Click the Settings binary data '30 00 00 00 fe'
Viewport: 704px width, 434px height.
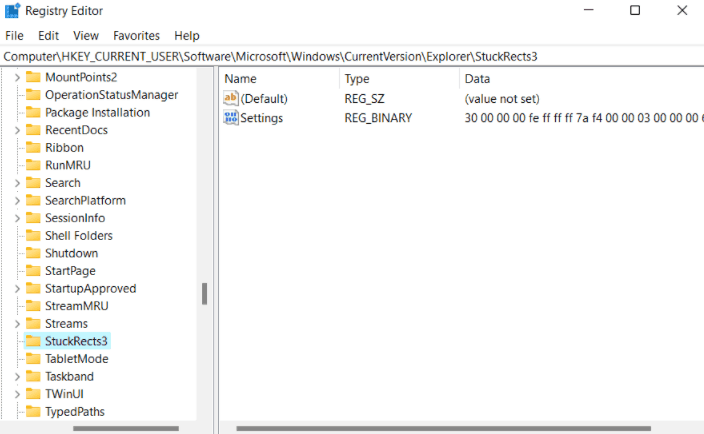pos(502,118)
